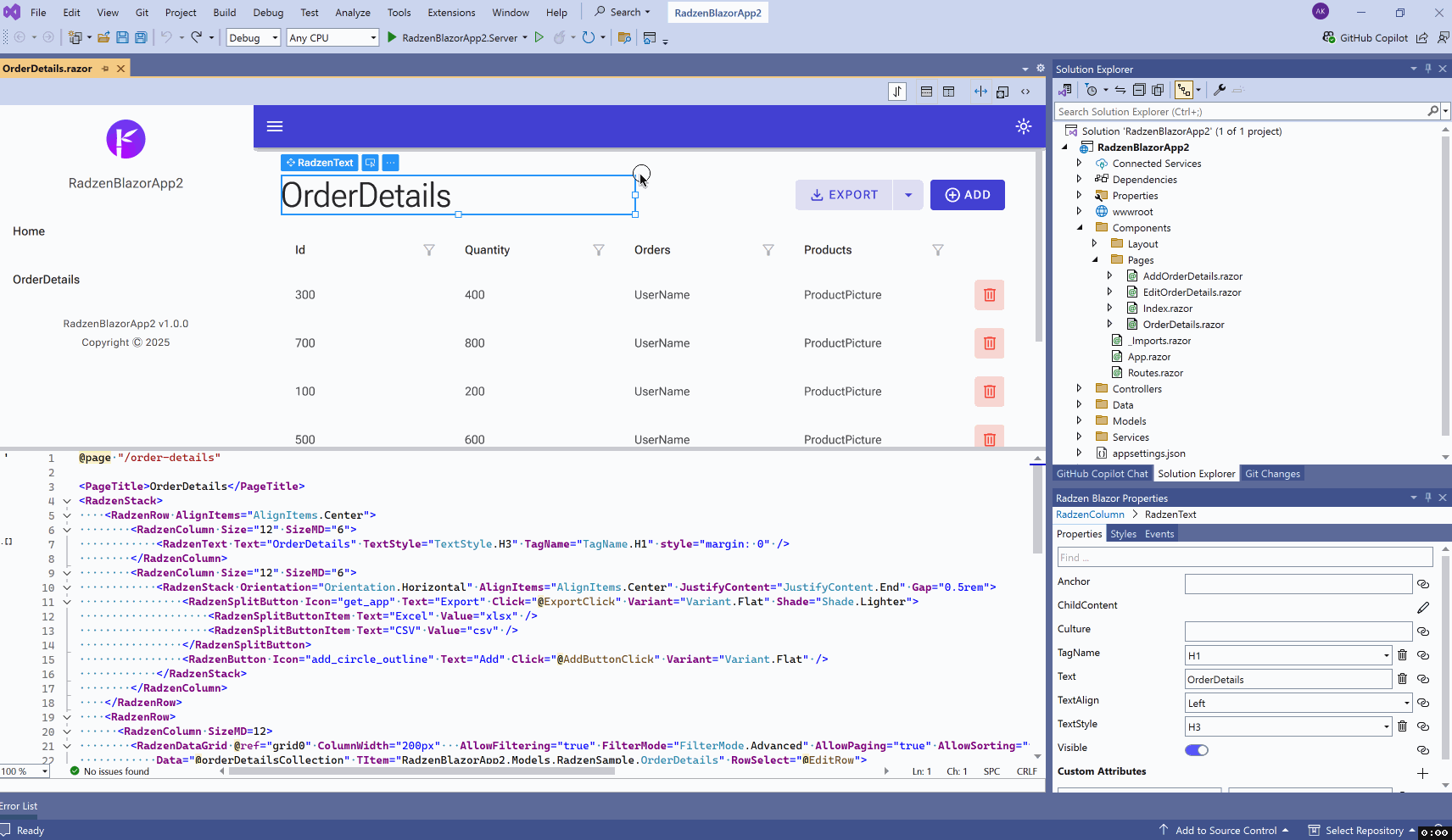Open the TagName H1 dropdown
Screen dimensions: 1452x840
click(1387, 655)
